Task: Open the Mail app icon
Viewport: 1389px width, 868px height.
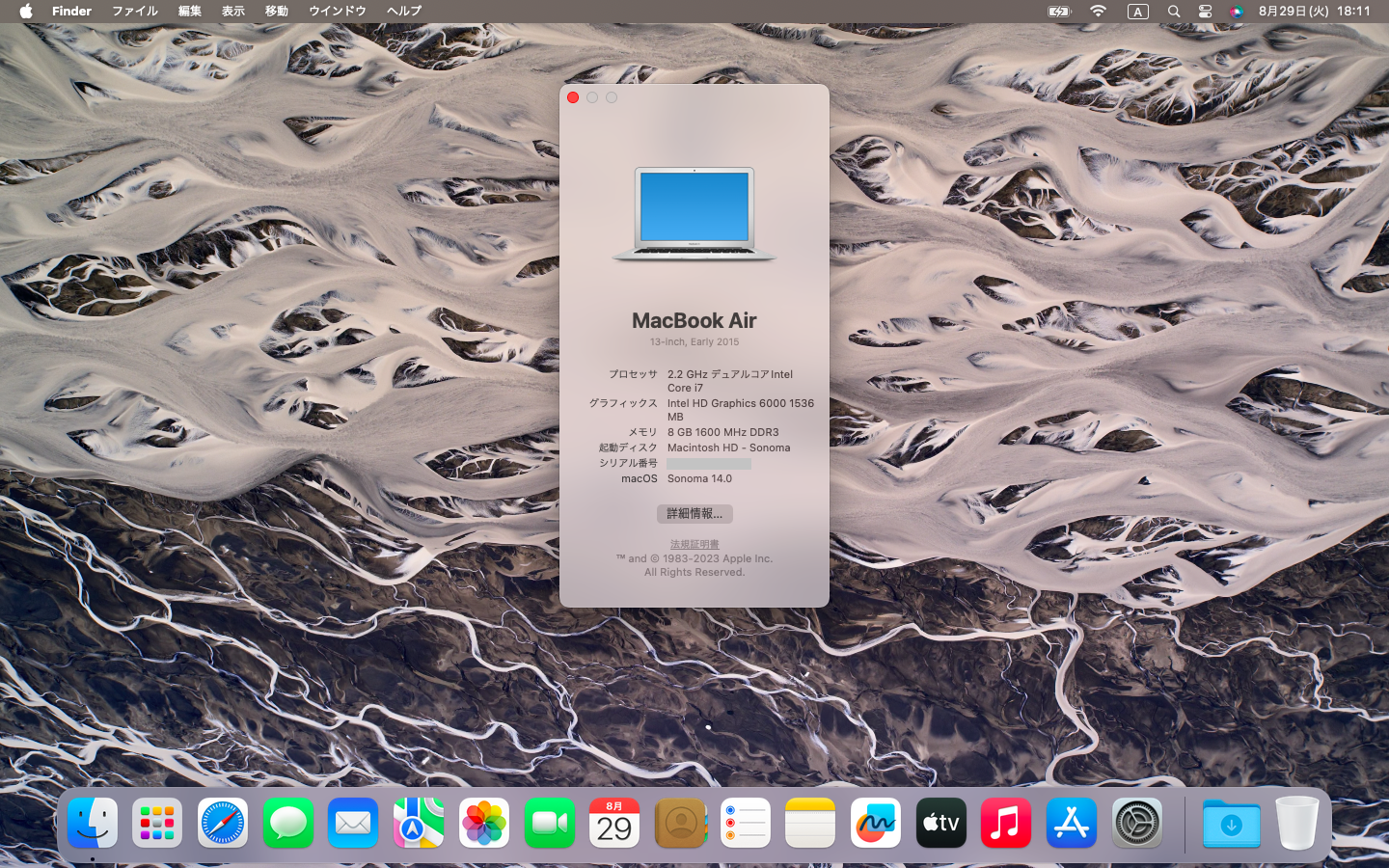Action: [353, 823]
